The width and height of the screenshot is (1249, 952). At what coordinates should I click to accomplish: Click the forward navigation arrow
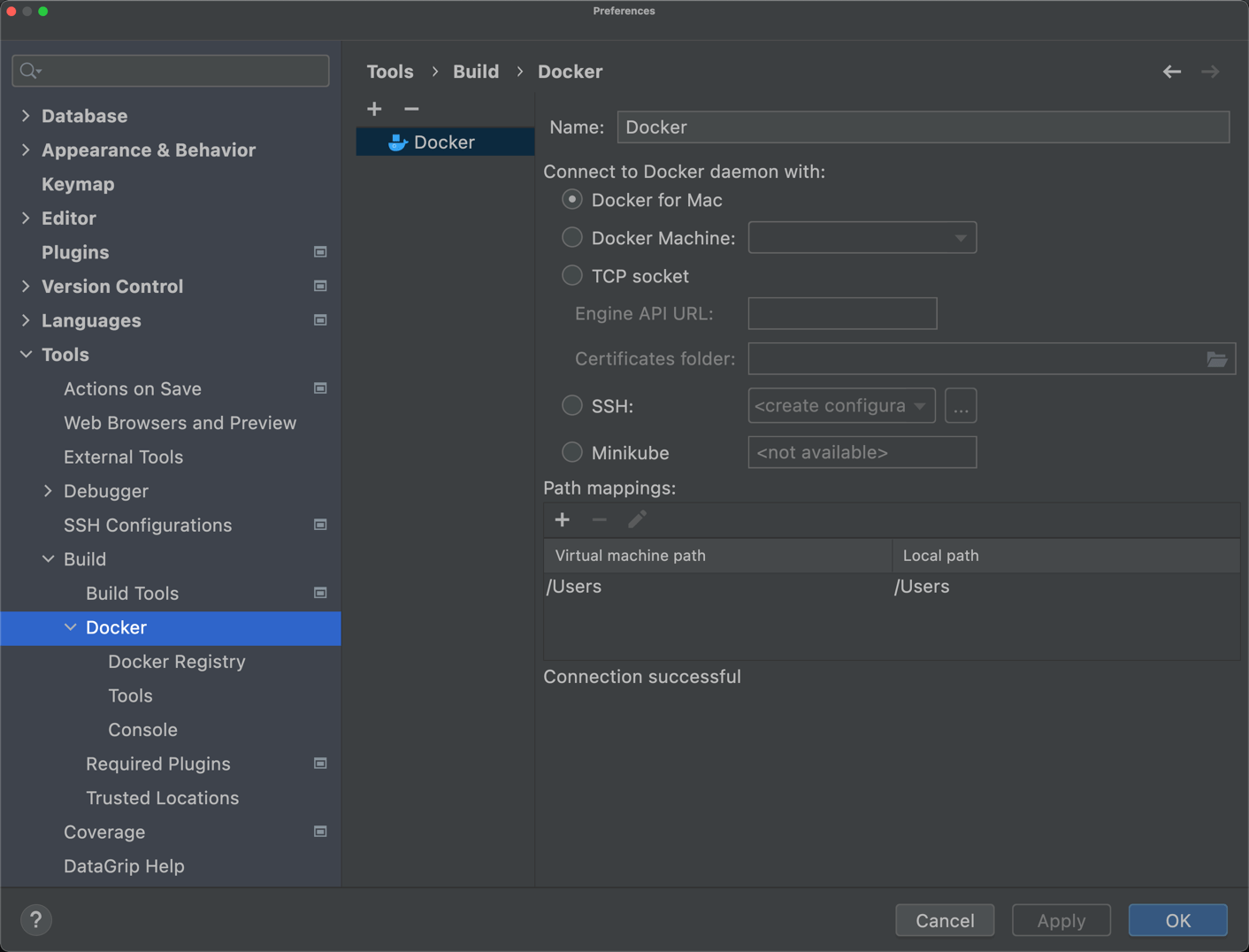[1210, 72]
